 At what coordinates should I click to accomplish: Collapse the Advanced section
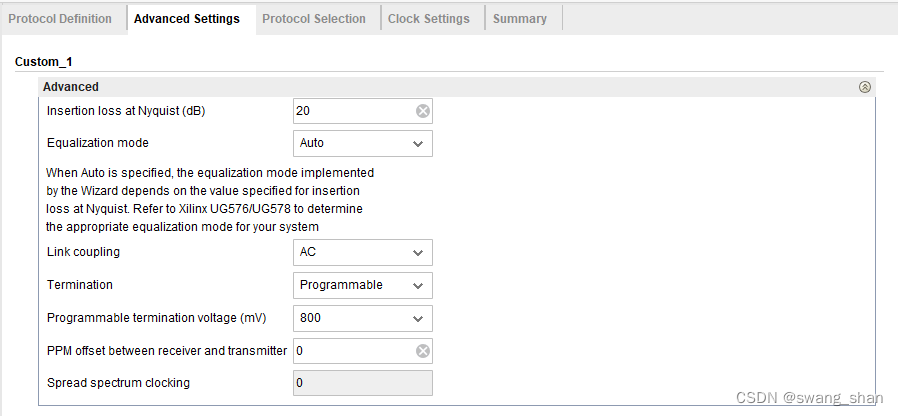[x=865, y=87]
